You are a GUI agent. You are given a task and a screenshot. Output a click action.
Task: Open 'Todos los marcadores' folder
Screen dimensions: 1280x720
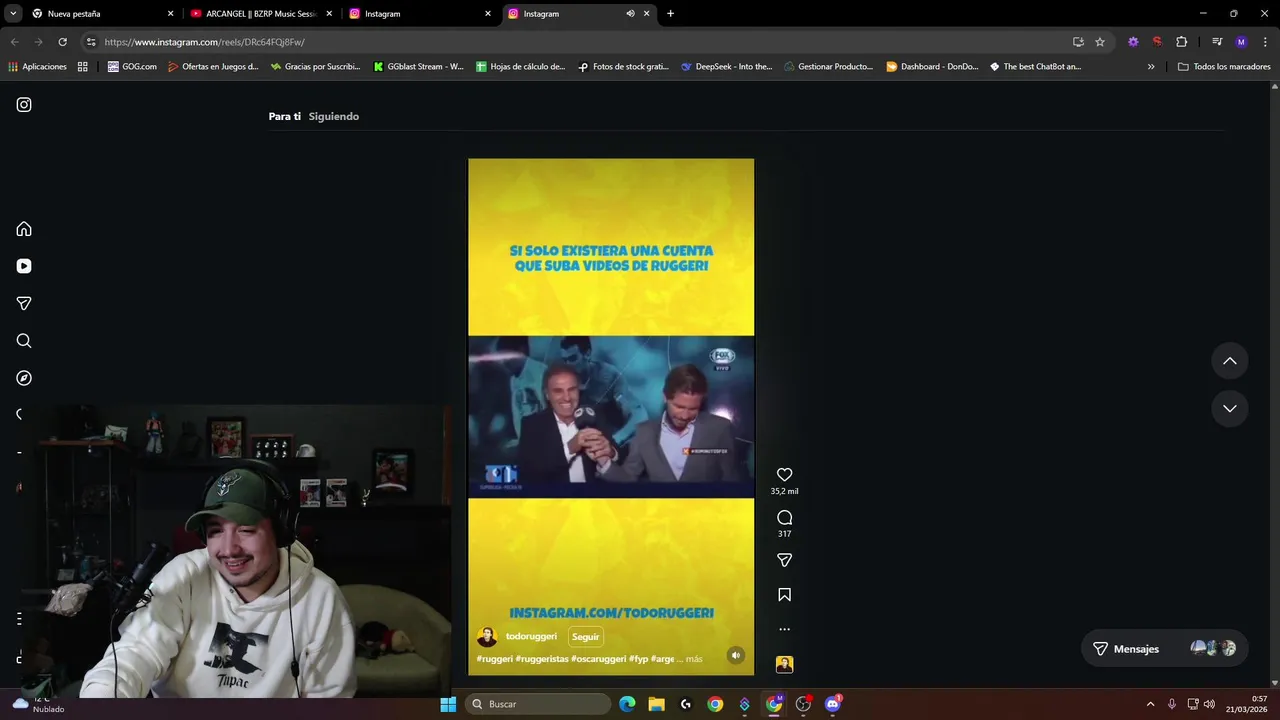(x=1224, y=67)
